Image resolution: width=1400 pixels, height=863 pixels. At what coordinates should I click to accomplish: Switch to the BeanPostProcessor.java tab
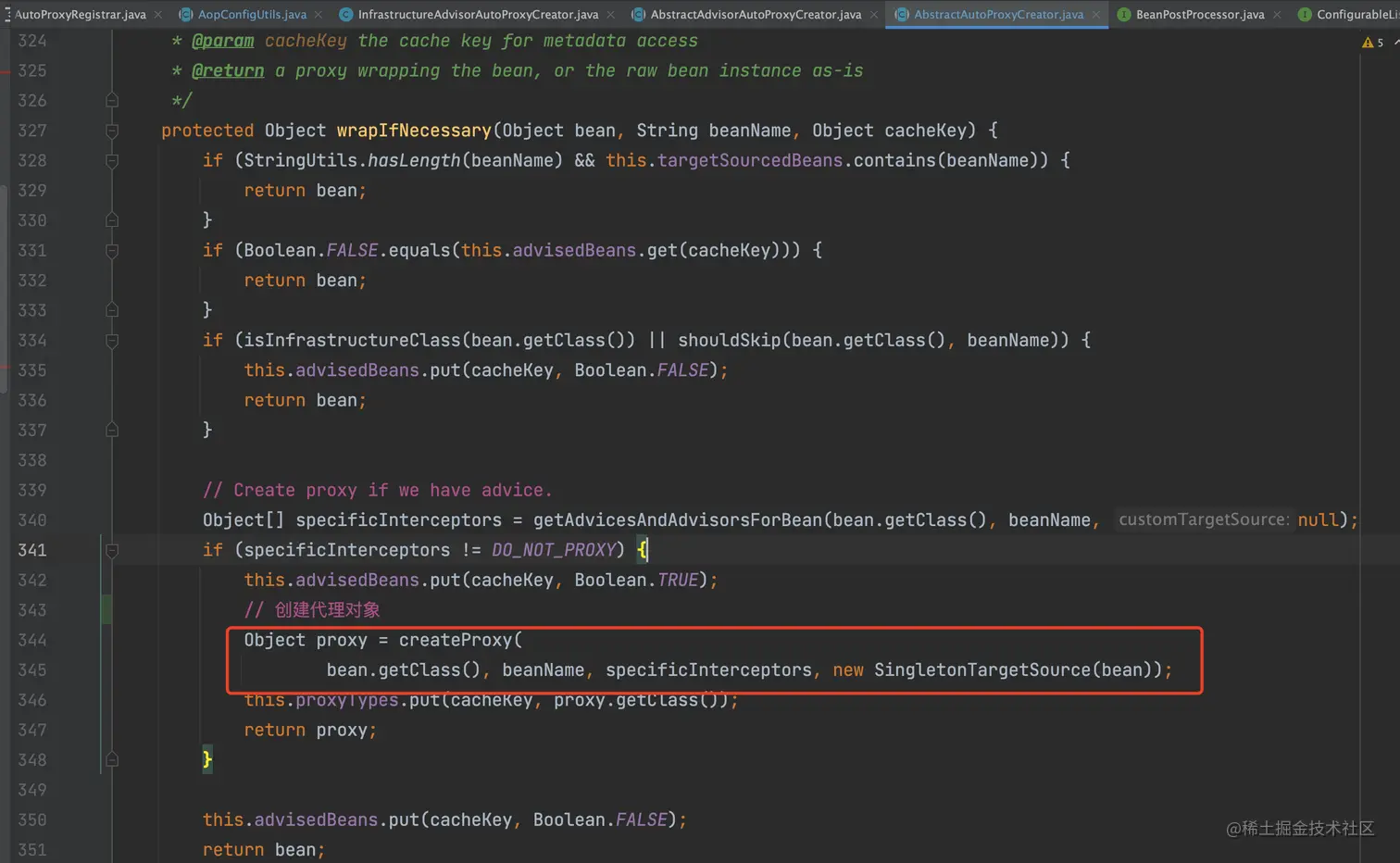(1200, 15)
